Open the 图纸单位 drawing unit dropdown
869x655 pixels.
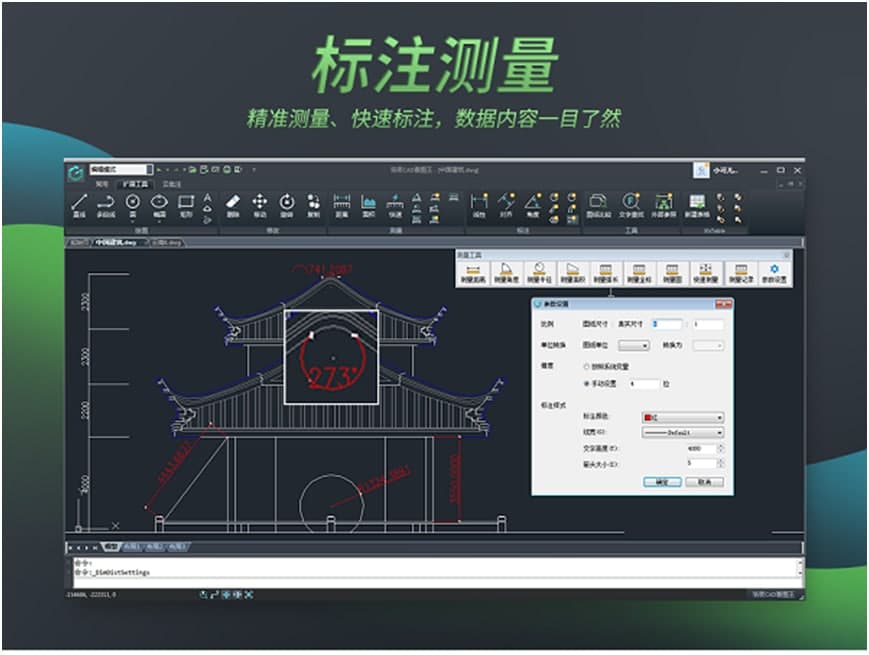pos(633,345)
